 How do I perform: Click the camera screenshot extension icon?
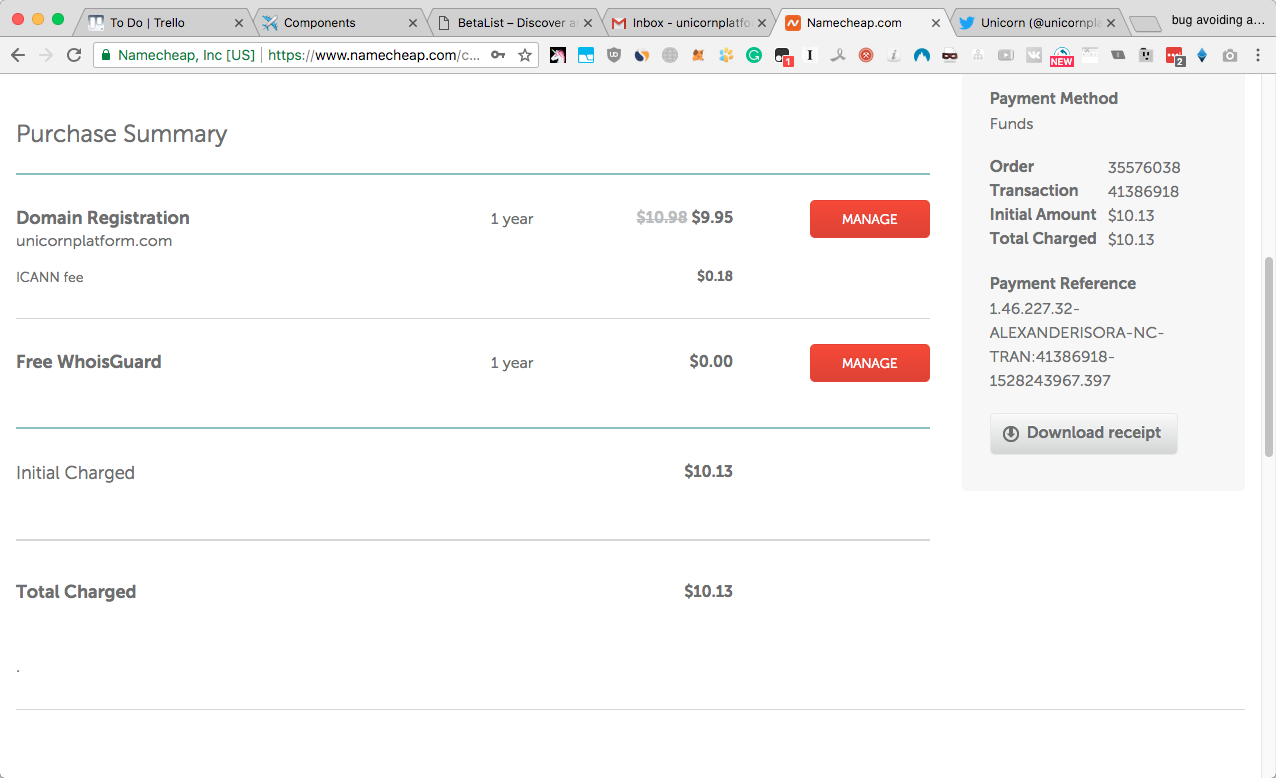[x=1230, y=56]
